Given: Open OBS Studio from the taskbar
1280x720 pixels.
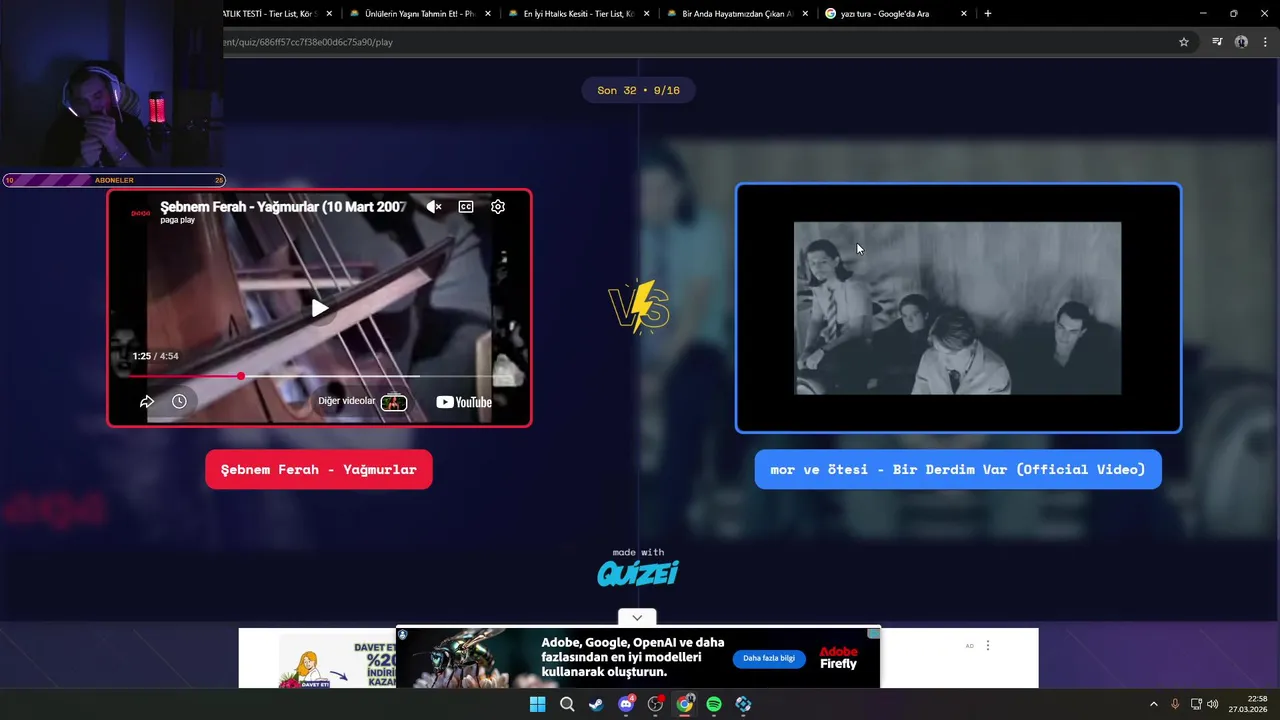Looking at the screenshot, I should pos(655,704).
